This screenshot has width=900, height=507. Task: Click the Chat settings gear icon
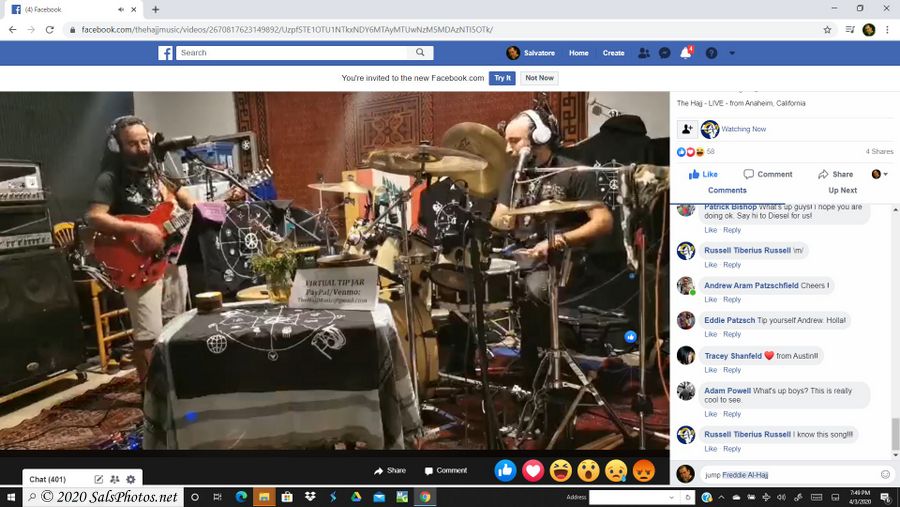pyautogui.click(x=131, y=480)
